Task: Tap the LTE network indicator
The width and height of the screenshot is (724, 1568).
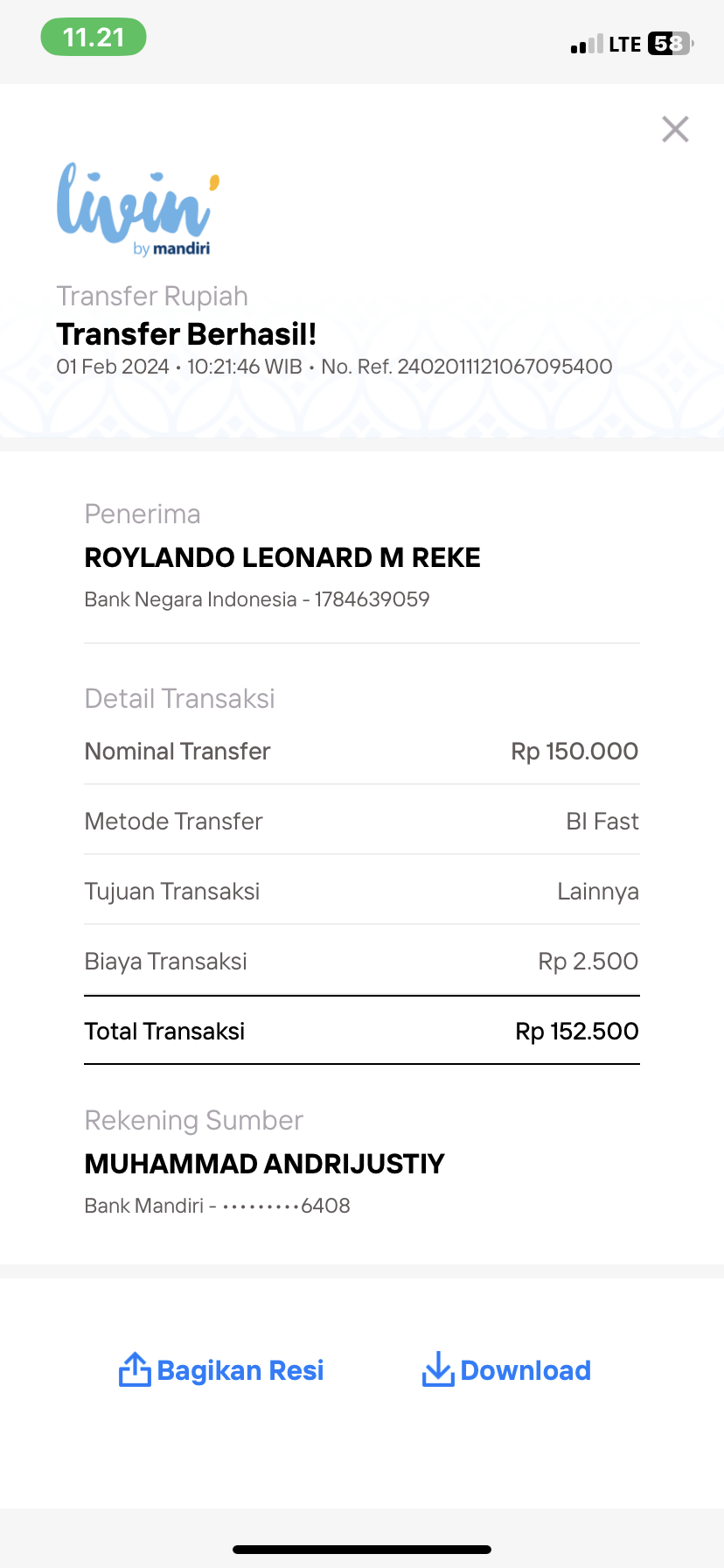Action: (x=625, y=45)
